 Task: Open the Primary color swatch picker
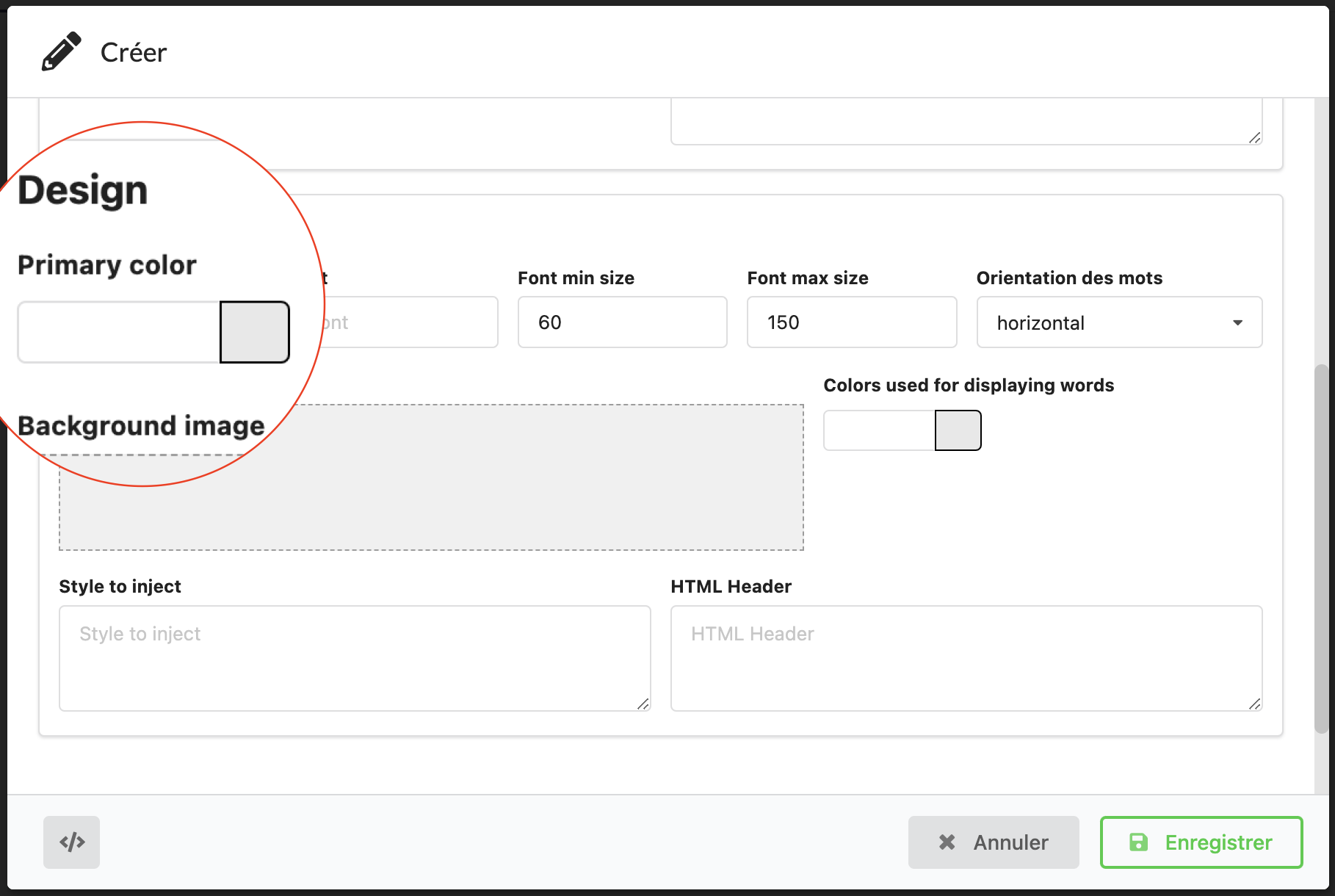[x=254, y=332]
